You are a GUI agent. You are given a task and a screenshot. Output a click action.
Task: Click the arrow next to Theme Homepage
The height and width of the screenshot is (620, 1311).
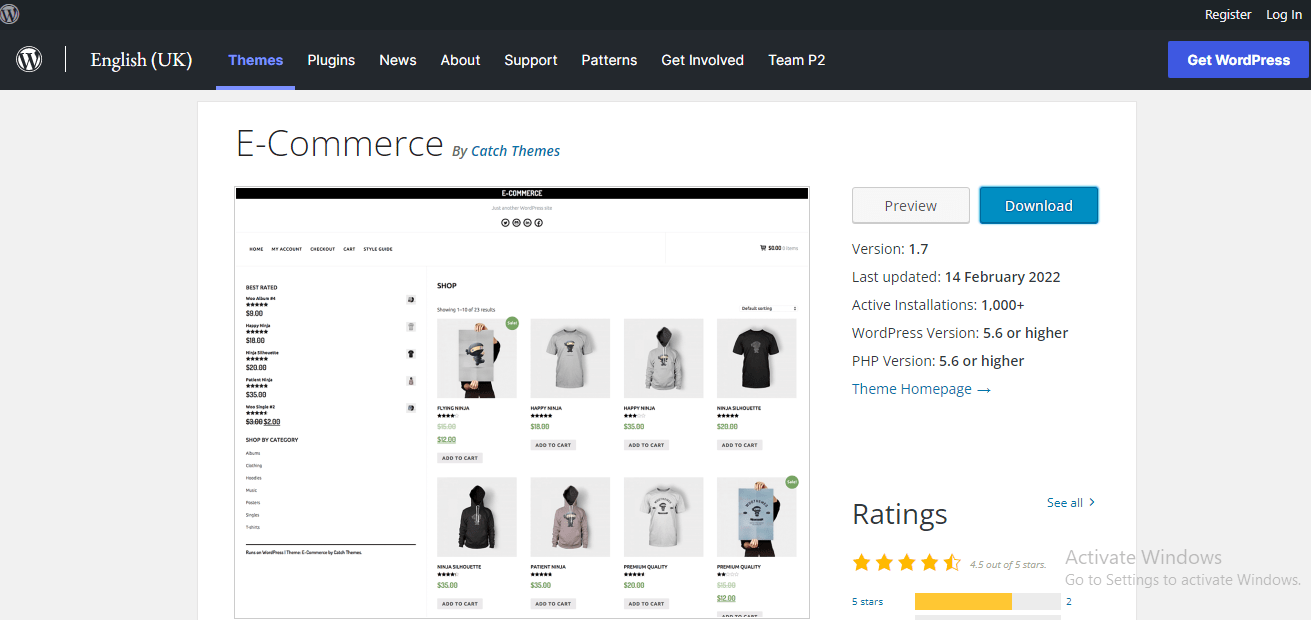[x=984, y=390]
